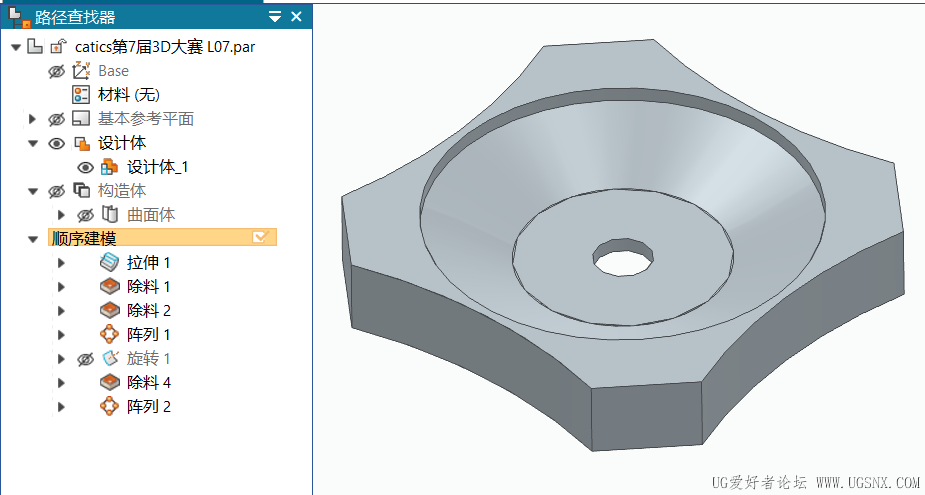
Task: Select the 拉伸 1 feature label
Action: pos(149,263)
